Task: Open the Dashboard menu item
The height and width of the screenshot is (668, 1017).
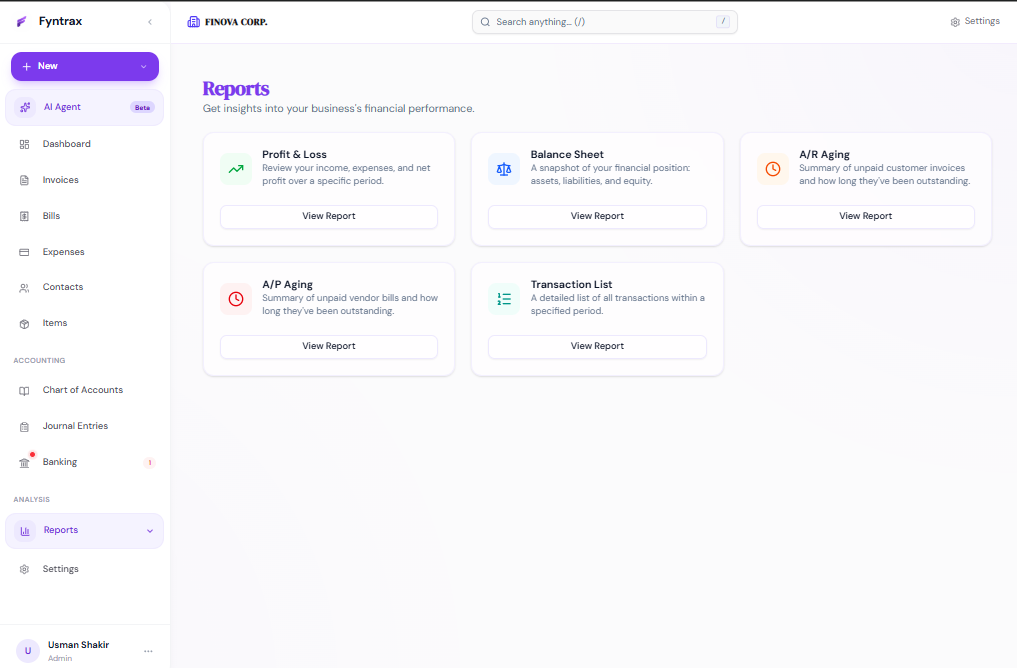Action: click(x=84, y=144)
